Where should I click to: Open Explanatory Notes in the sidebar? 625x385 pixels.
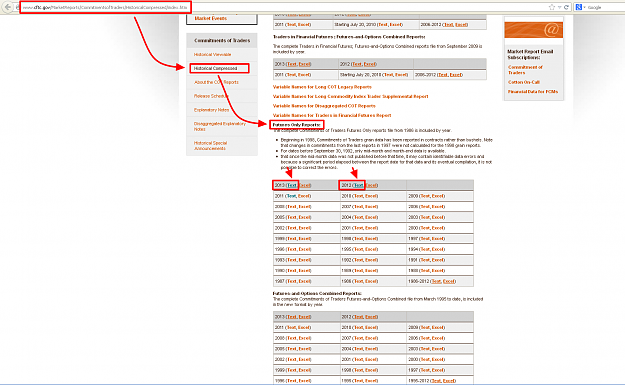coord(211,110)
